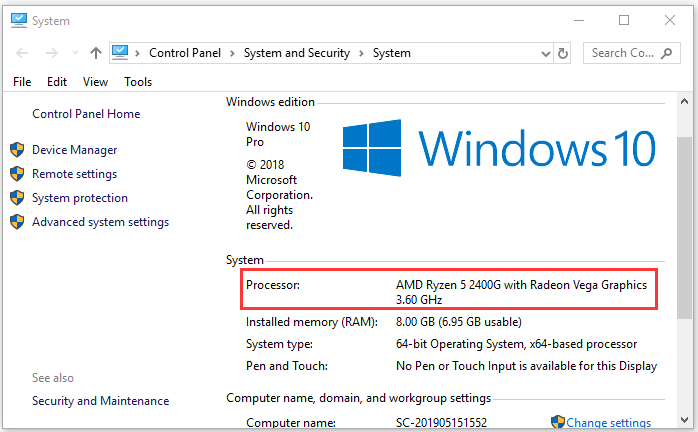Image resolution: width=698 pixels, height=432 pixels.
Task: Click the Change settings link
Action: (x=608, y=423)
